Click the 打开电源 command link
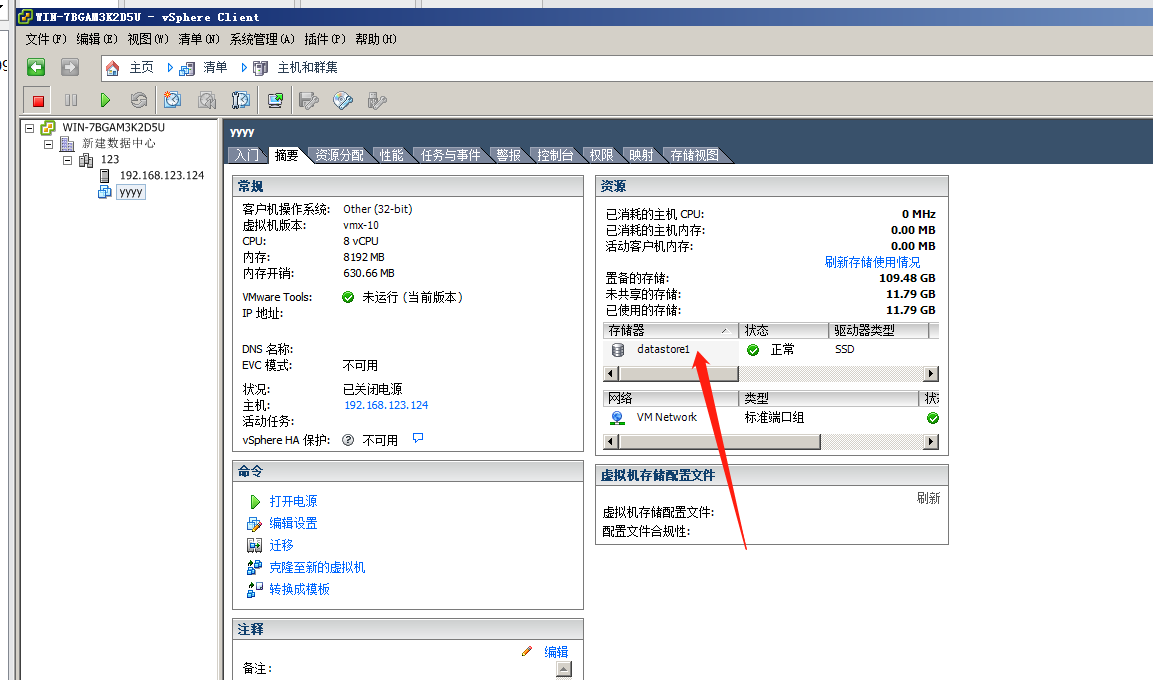The height and width of the screenshot is (680, 1153). (x=293, y=501)
